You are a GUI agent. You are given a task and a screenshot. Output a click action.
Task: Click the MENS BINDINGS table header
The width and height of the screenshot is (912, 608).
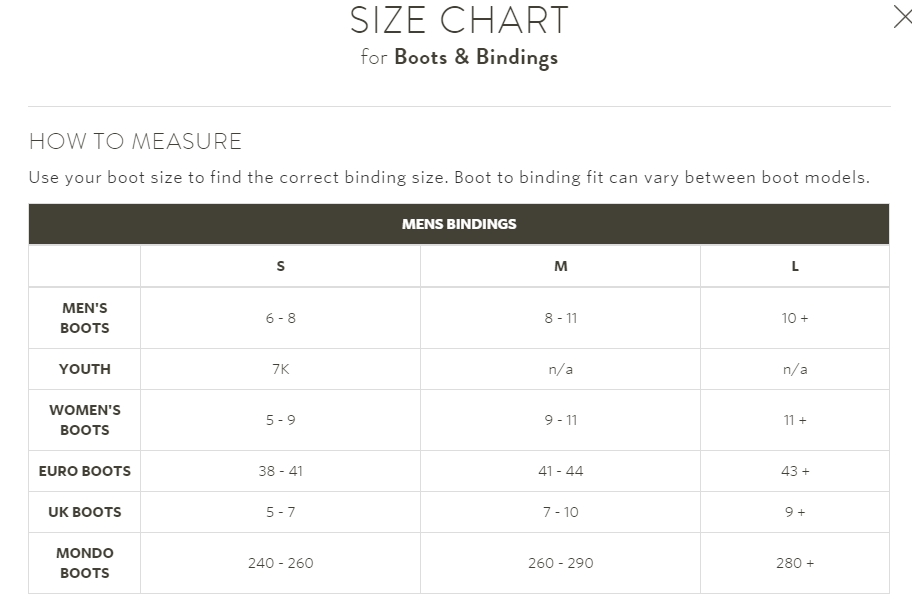(458, 224)
